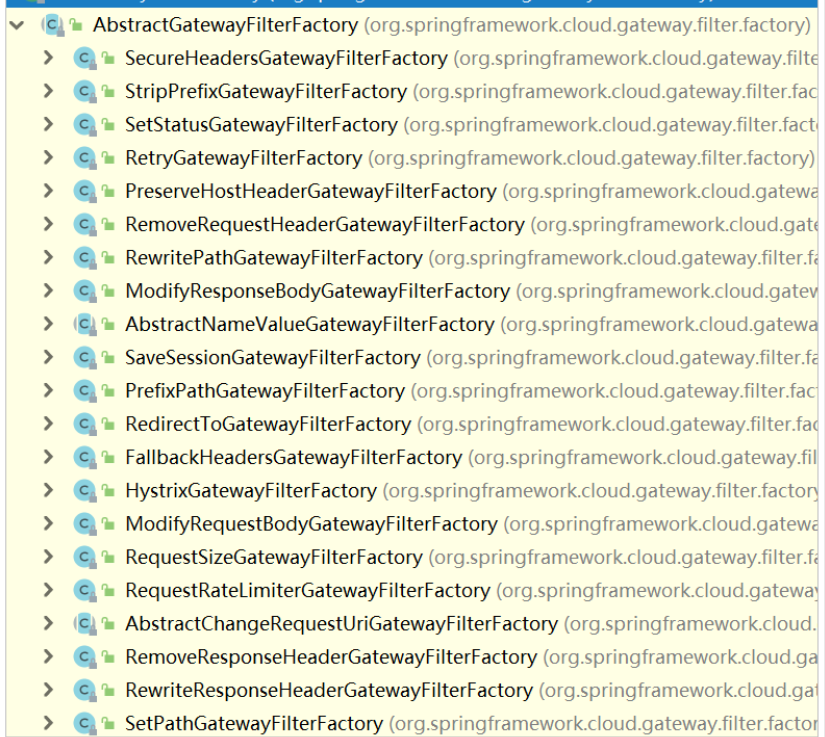The height and width of the screenshot is (737, 825).
Task: Click the green public-lock icon beside HystrixGatewayFilterFactory
Action: pos(108,491)
